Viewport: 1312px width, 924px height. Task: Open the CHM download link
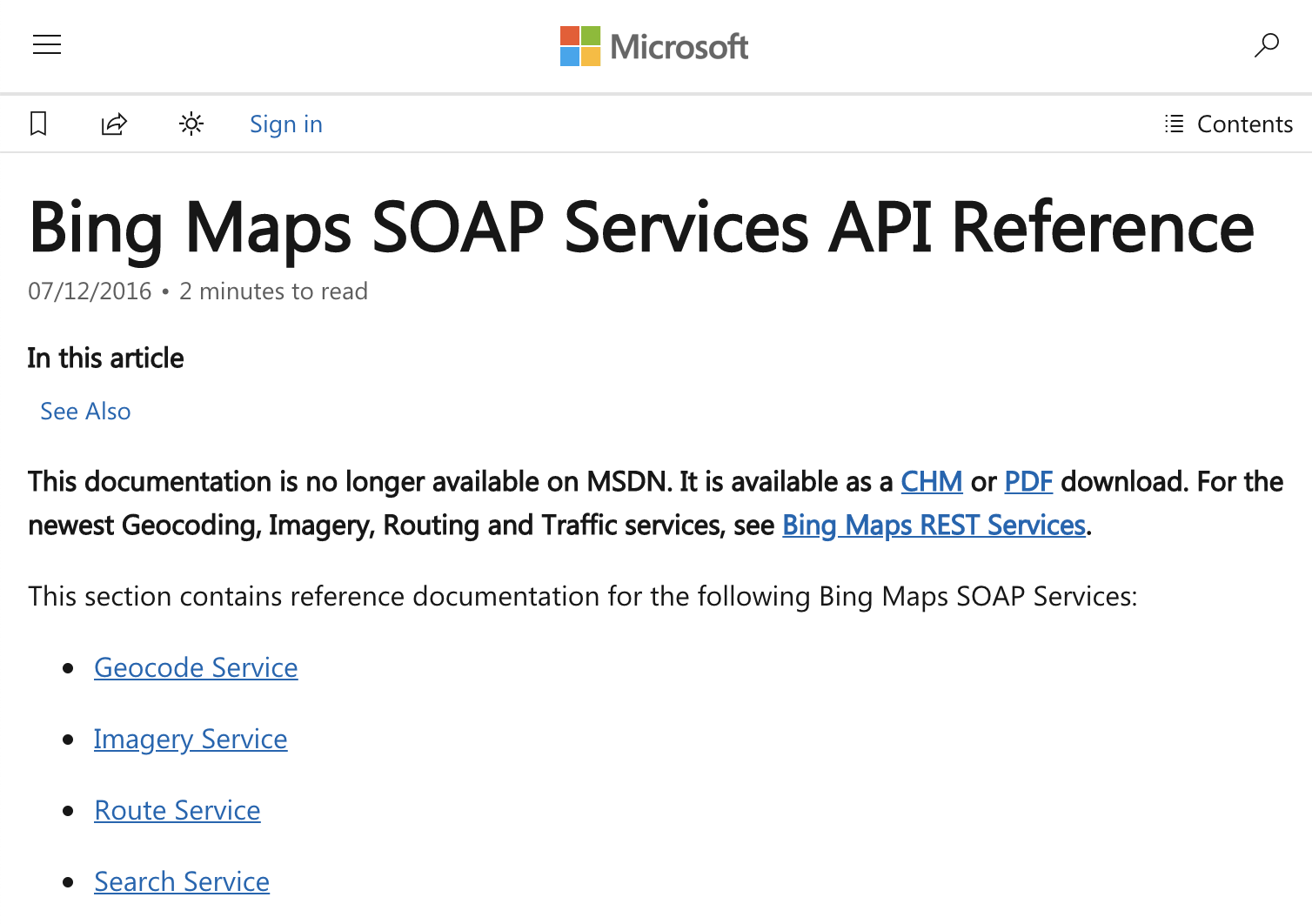coord(931,481)
